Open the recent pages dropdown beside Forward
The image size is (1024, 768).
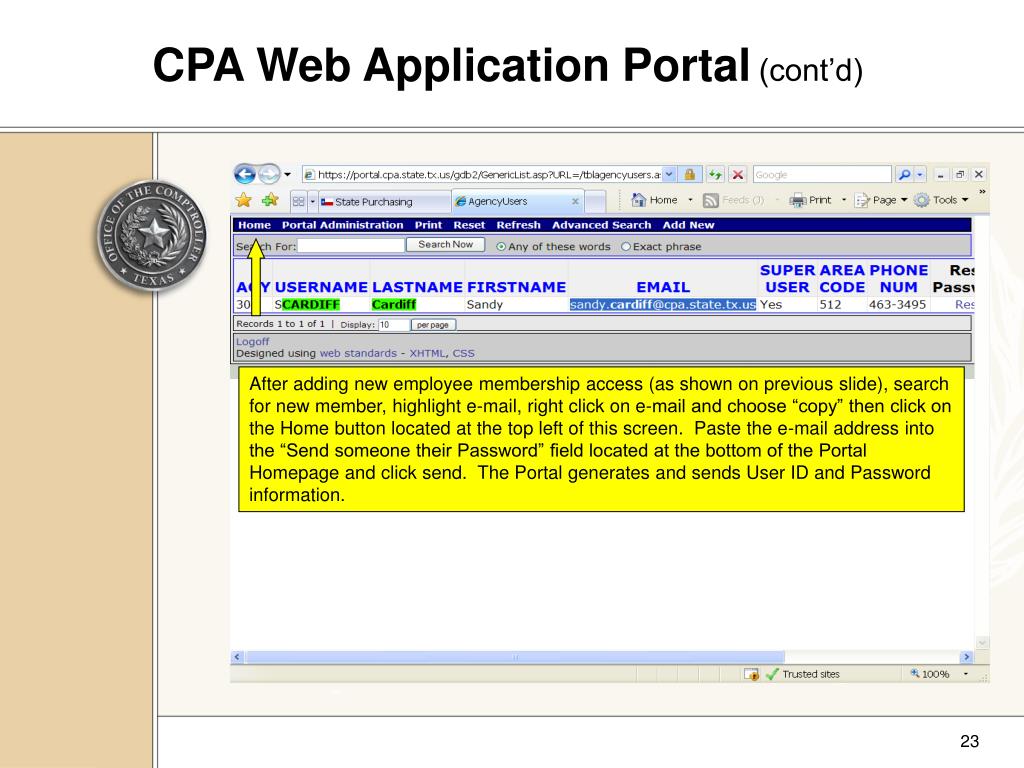pos(287,175)
